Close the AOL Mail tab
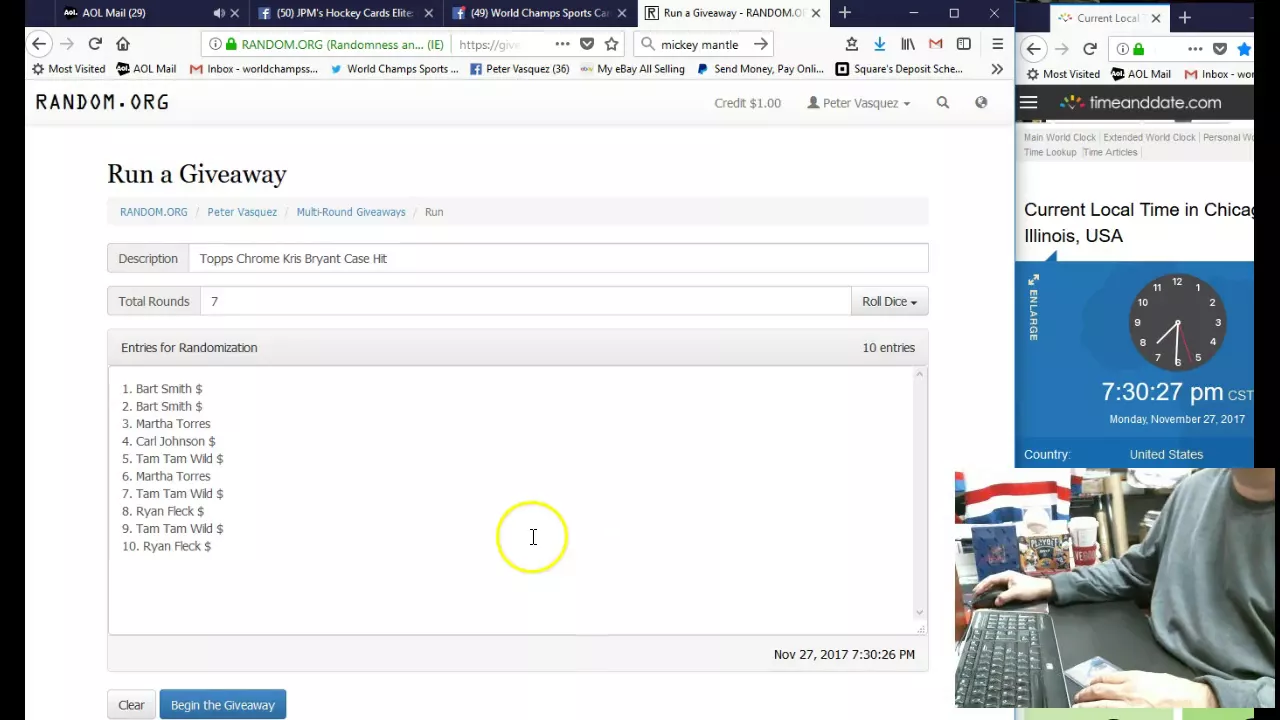The image size is (1280, 720). (x=235, y=13)
